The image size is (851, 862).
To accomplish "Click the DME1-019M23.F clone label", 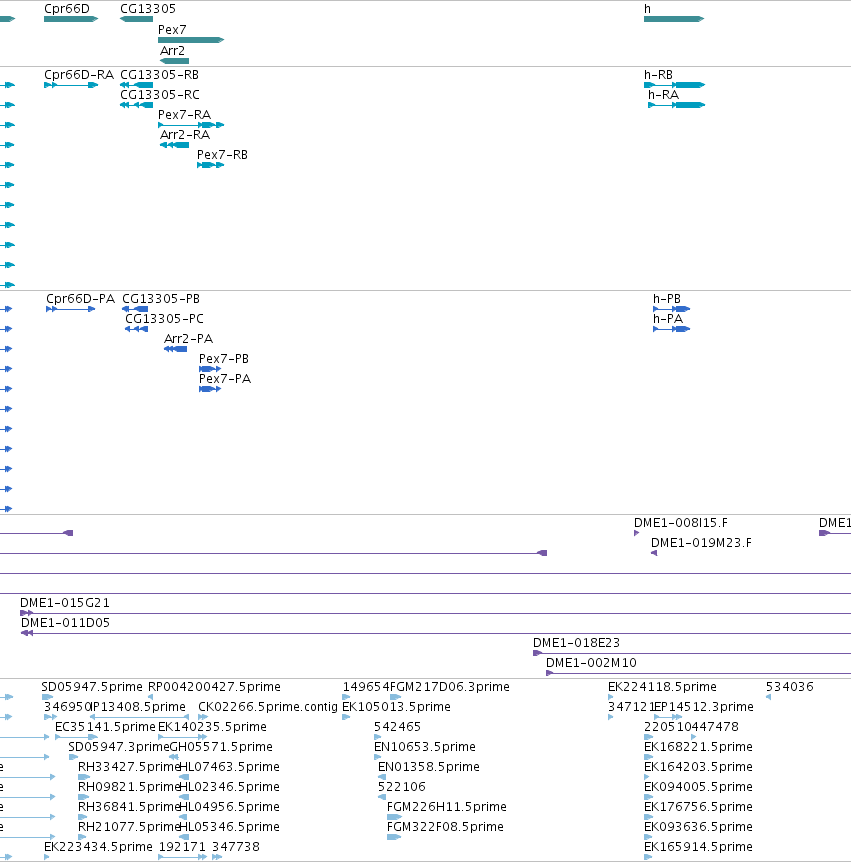I will (701, 543).
